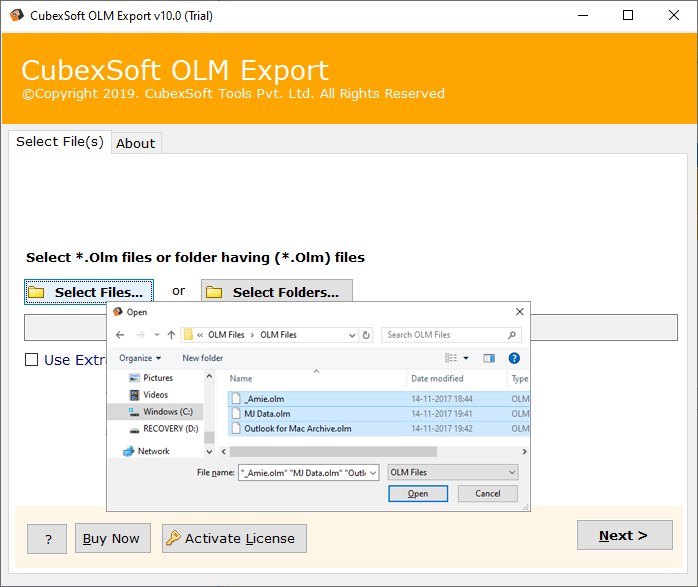Expand the Organize dropdown menu
The height and width of the screenshot is (587, 698).
click(140, 358)
